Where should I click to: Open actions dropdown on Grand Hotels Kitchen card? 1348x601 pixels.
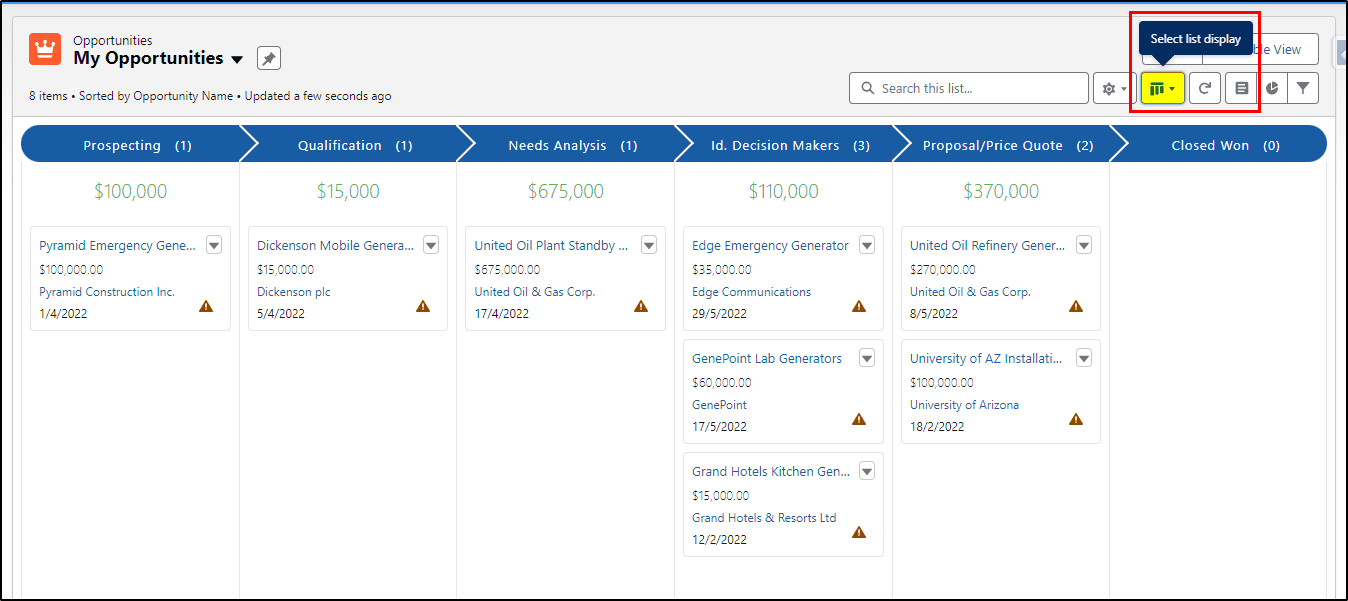[x=867, y=471]
